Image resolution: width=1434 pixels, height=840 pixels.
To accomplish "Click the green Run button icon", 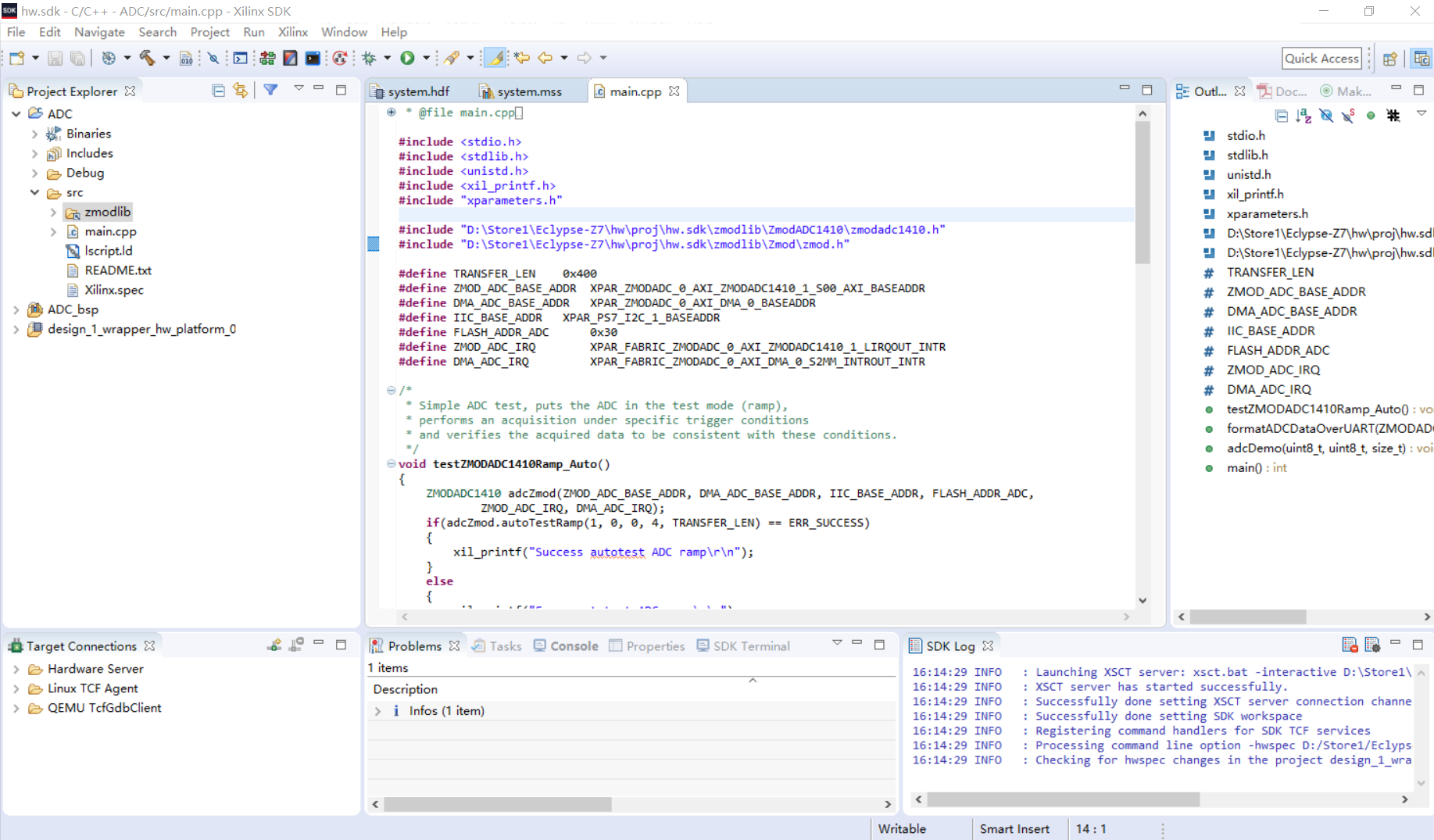I will [407, 58].
